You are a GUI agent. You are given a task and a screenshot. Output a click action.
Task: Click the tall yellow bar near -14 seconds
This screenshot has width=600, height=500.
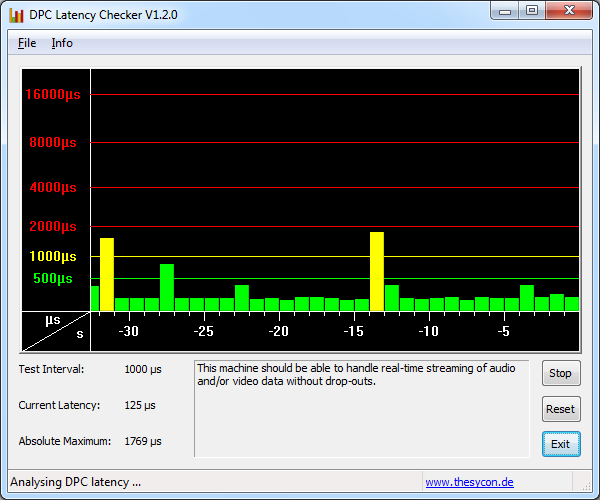tap(377, 271)
